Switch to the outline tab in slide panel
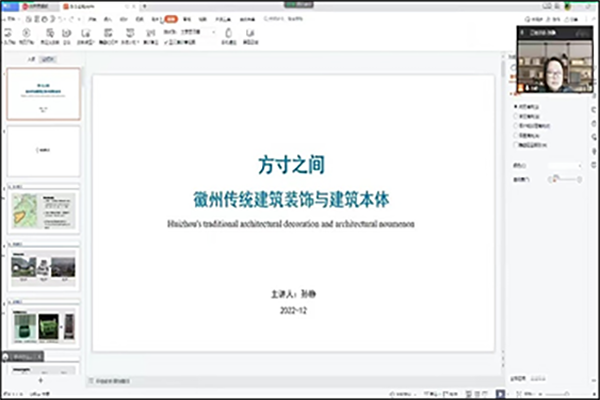Screen dimensions: 600x400 tap(32, 60)
